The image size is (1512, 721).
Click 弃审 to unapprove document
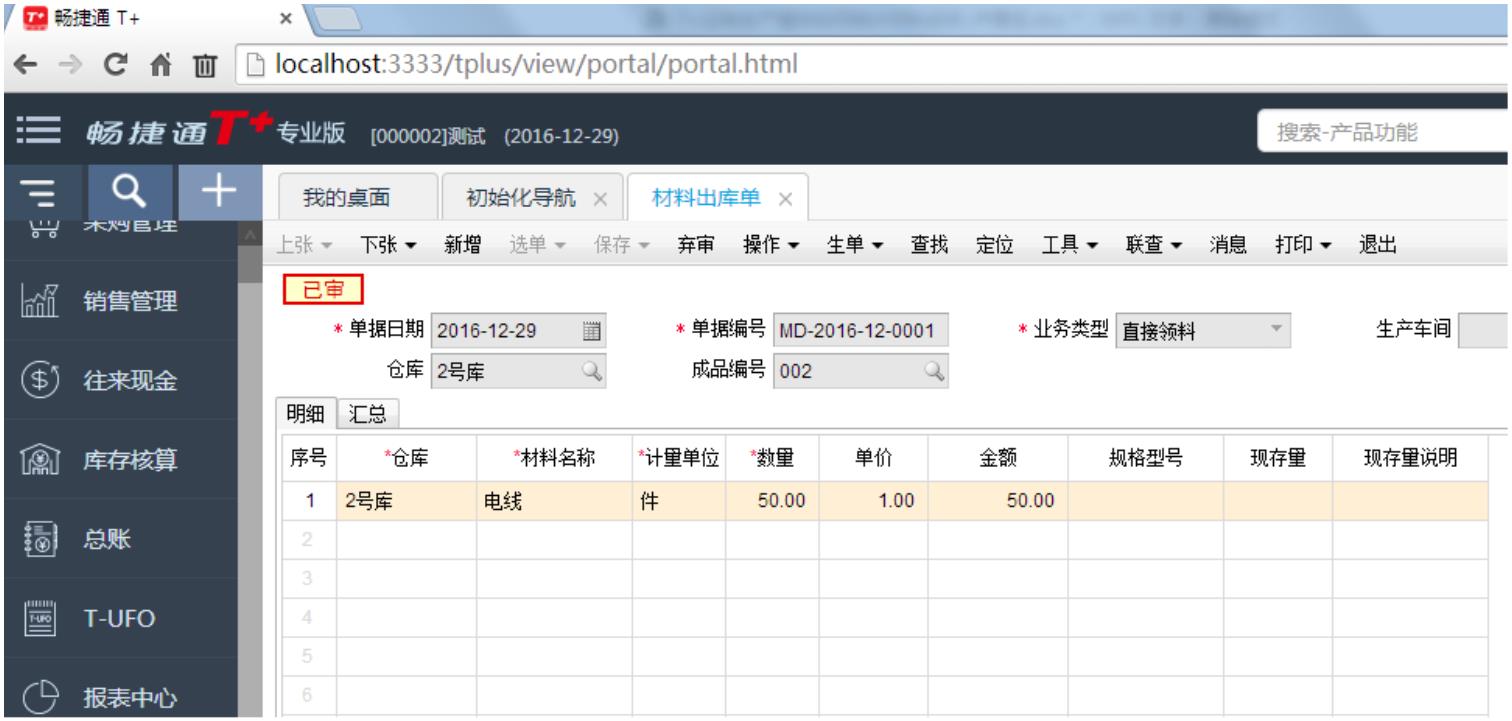(695, 245)
